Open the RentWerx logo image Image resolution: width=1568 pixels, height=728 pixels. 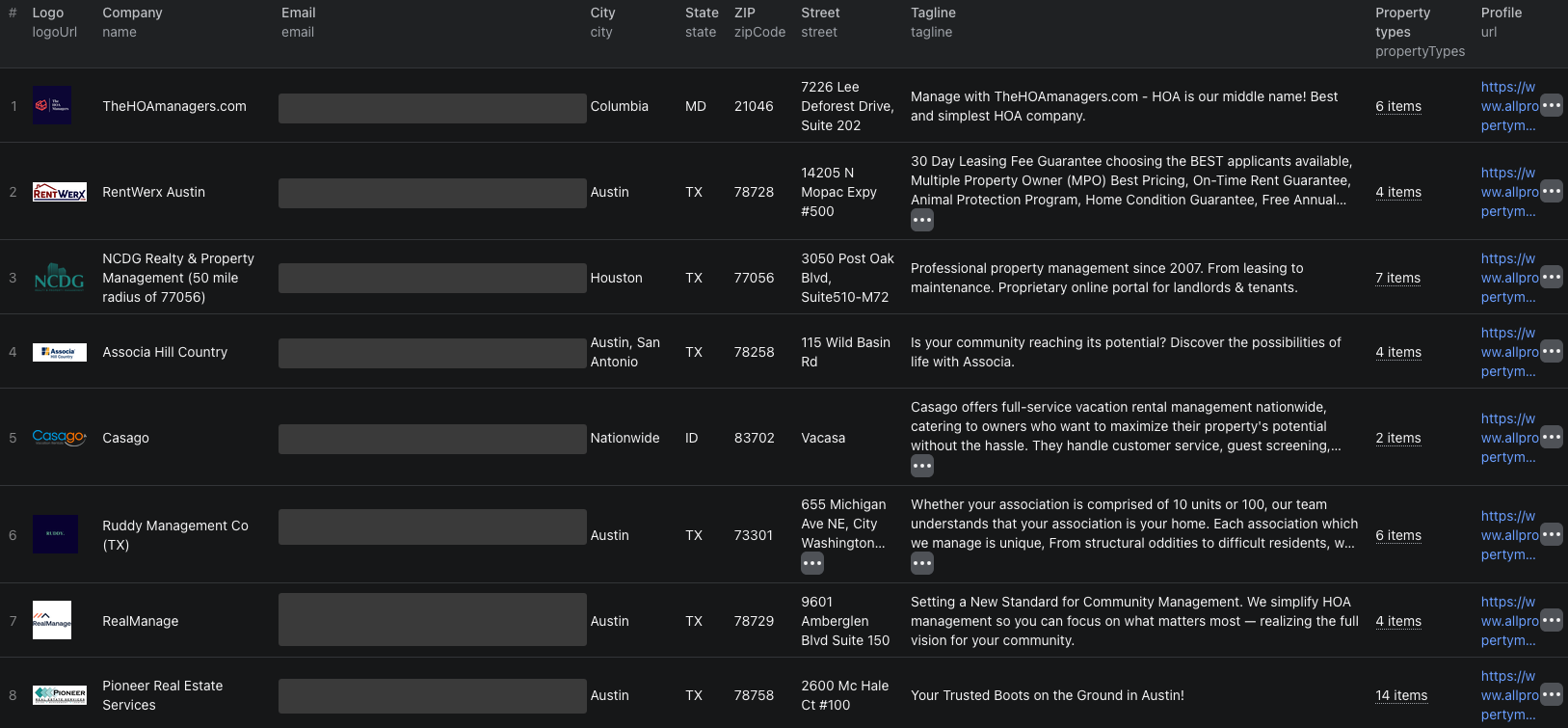tap(60, 192)
